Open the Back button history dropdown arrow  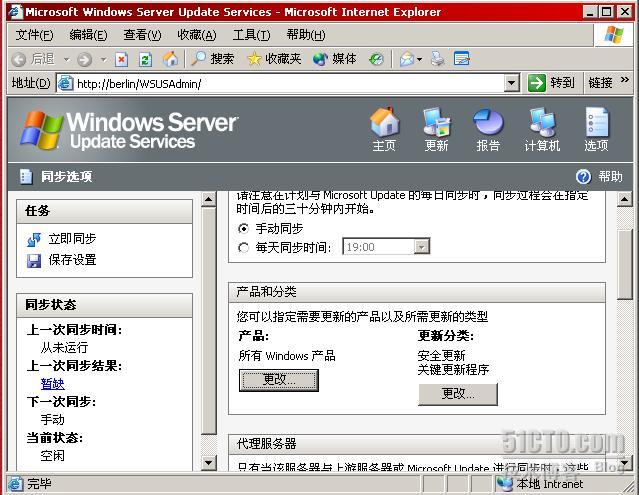(x=66, y=60)
